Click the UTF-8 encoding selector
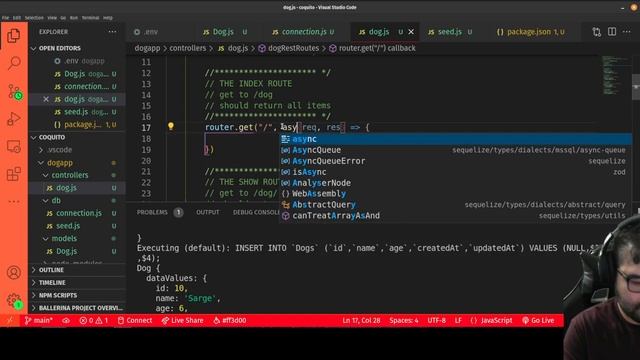640x360 pixels. coord(436,321)
